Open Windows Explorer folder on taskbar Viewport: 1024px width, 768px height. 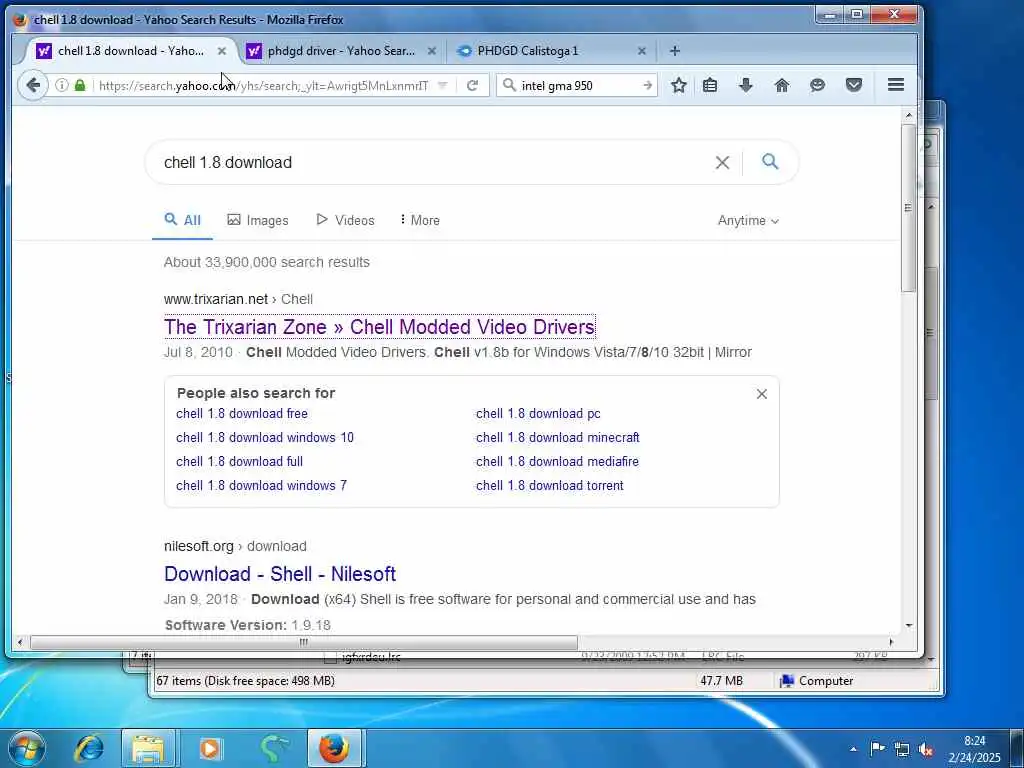coord(148,748)
